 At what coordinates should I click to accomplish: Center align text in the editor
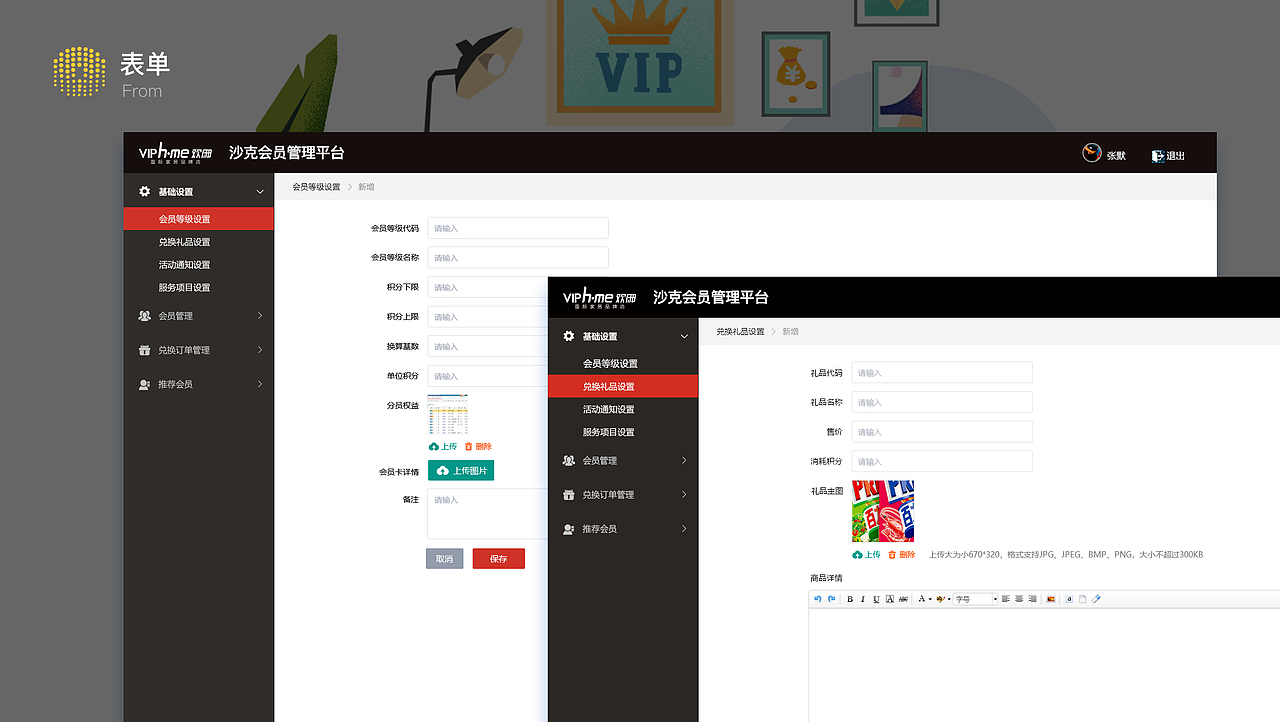pyautogui.click(x=1019, y=599)
